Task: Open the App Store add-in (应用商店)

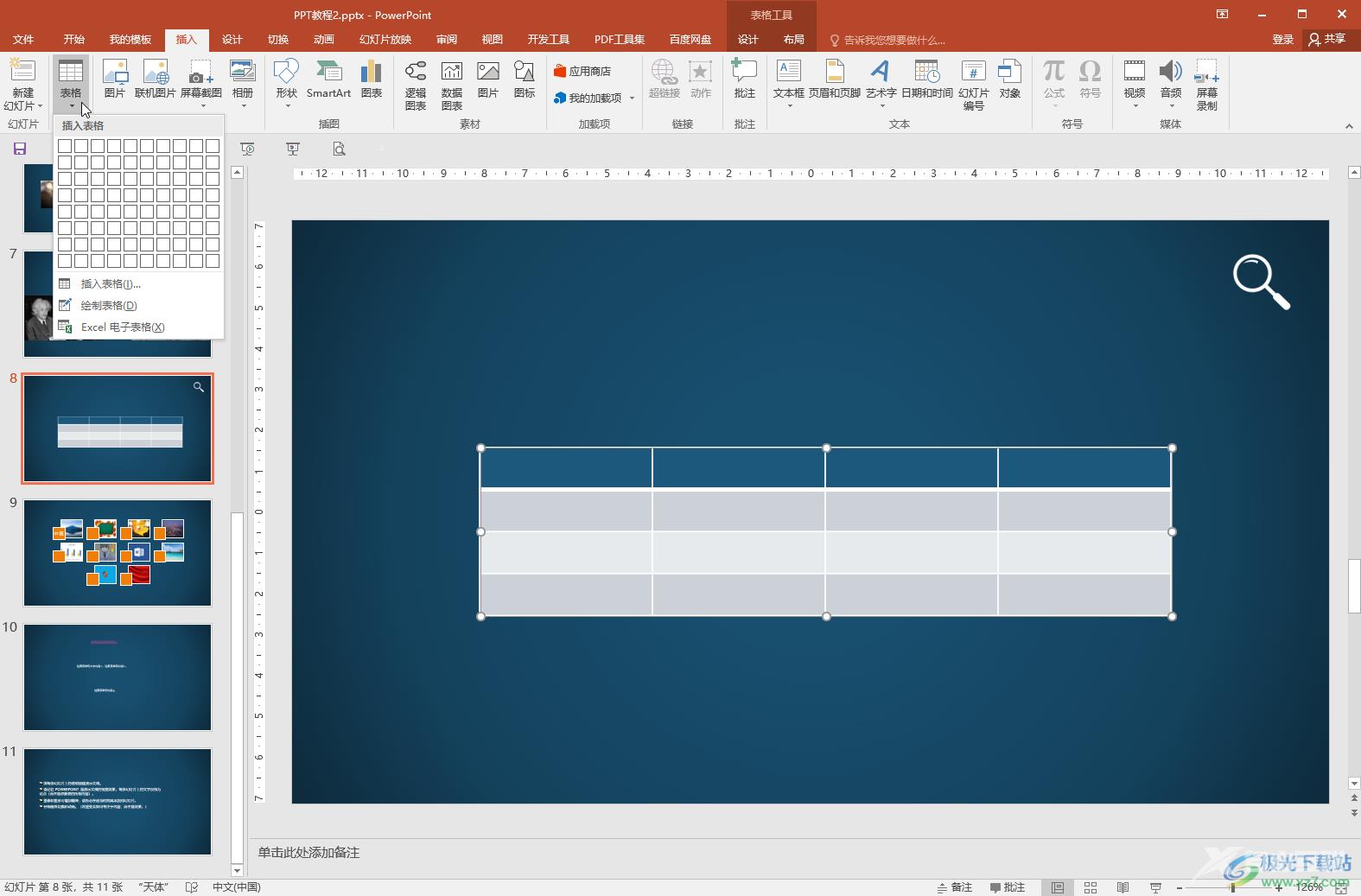Action: 582,71
